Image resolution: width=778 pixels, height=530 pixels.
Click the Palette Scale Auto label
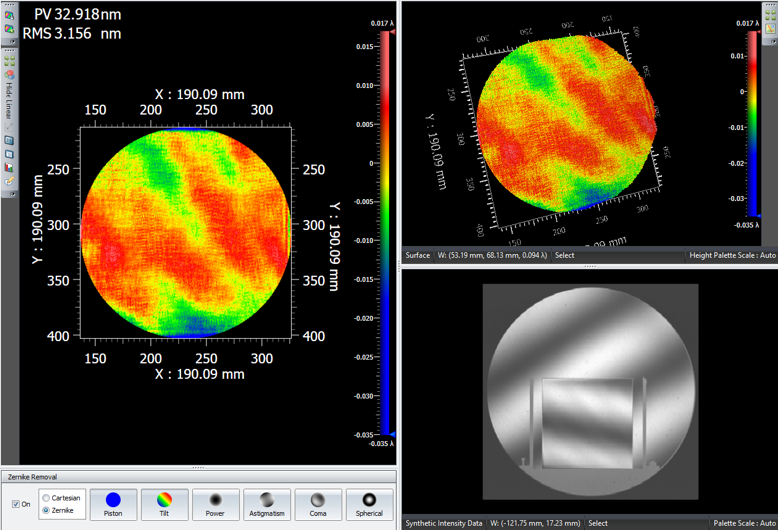(743, 523)
